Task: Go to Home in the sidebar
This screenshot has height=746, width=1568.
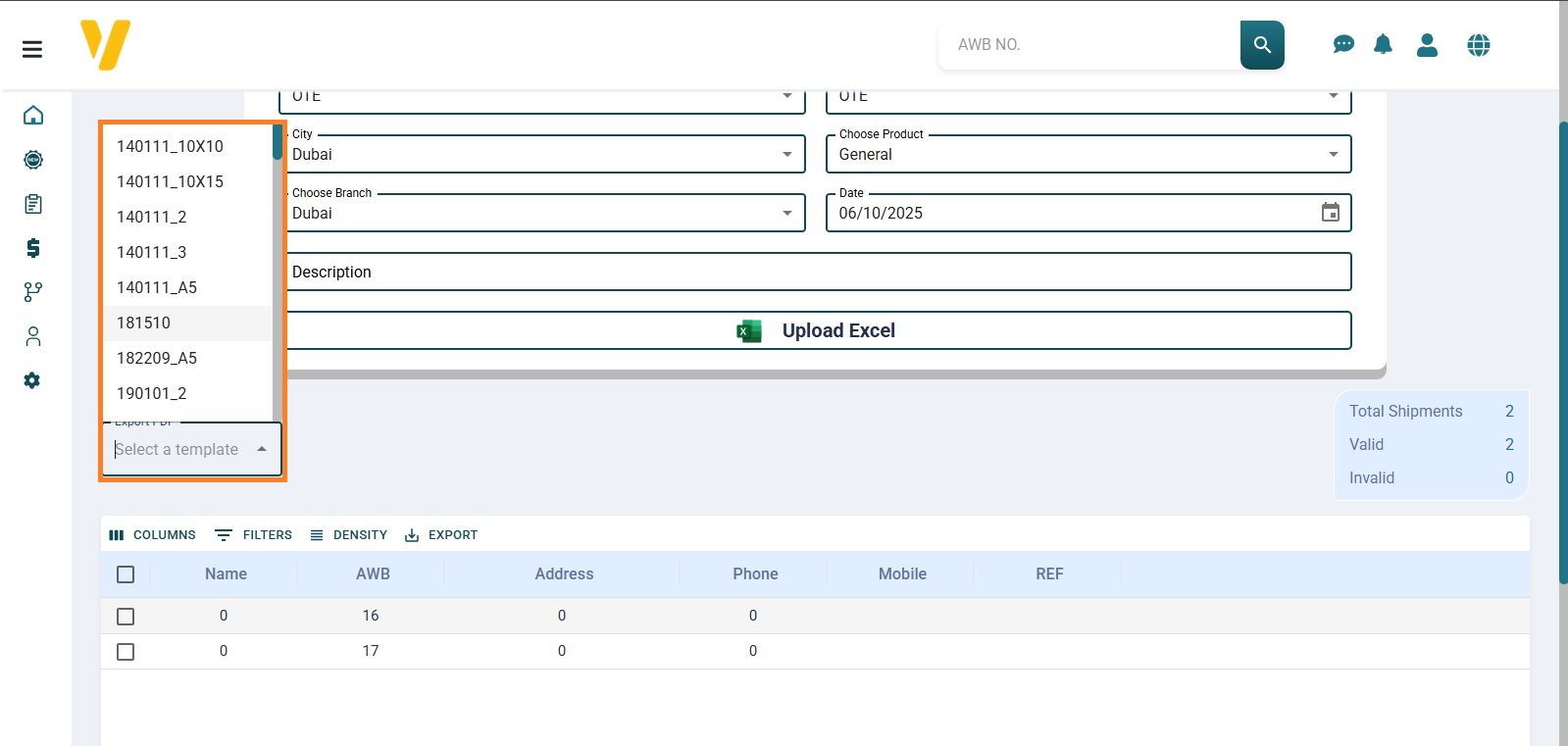Action: coord(33,116)
